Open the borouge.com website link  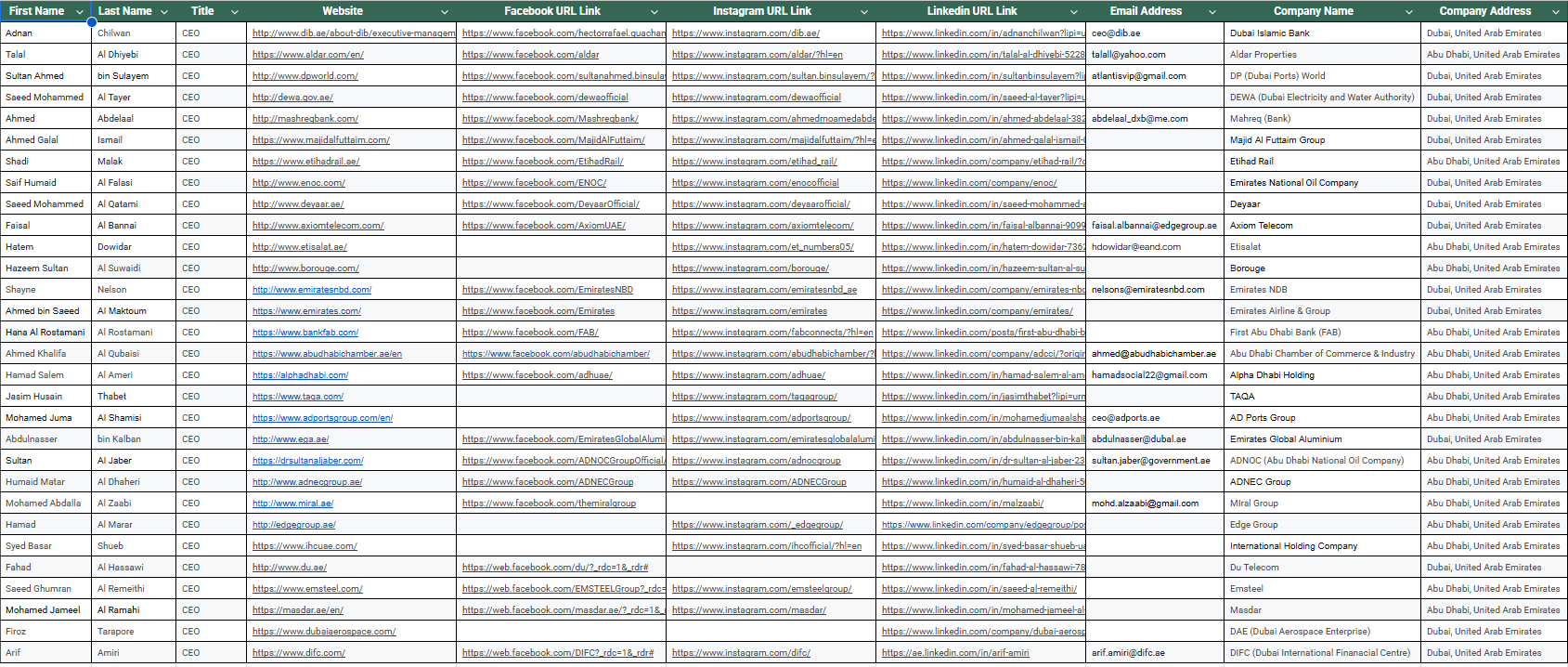[x=305, y=268]
